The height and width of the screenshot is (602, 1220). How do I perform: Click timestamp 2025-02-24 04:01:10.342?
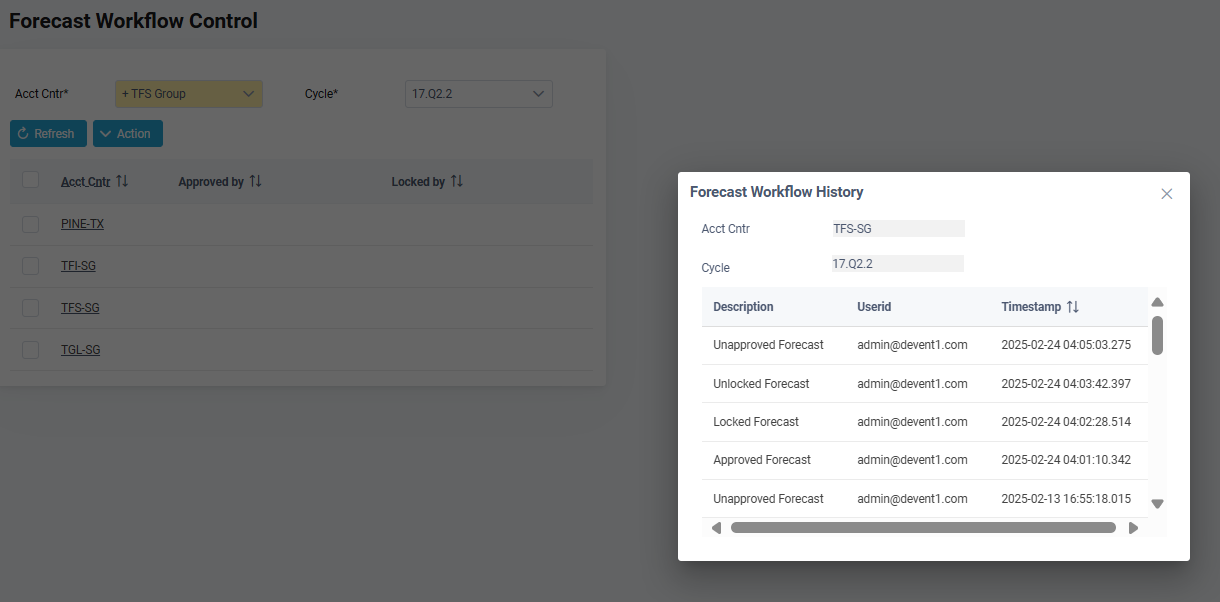1066,460
